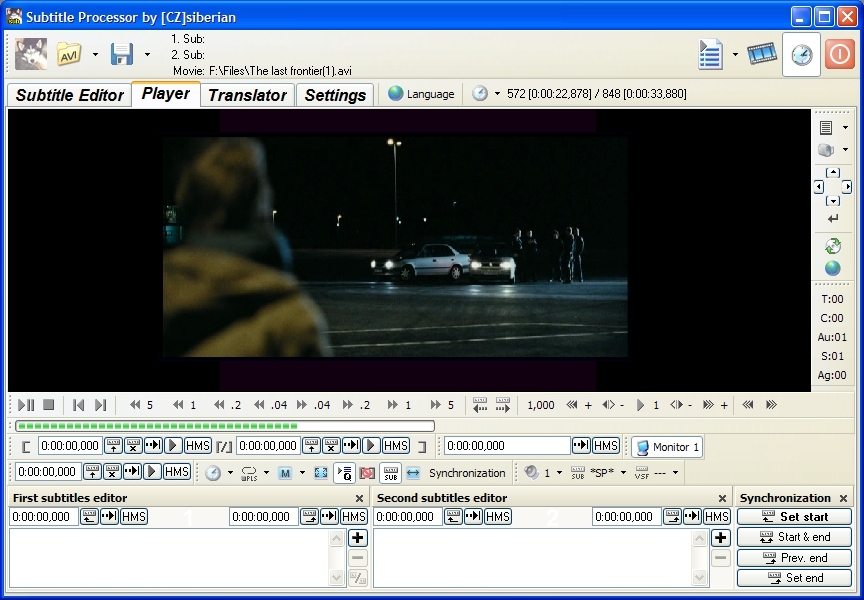Toggle the play queue Q button

pyautogui.click(x=345, y=473)
